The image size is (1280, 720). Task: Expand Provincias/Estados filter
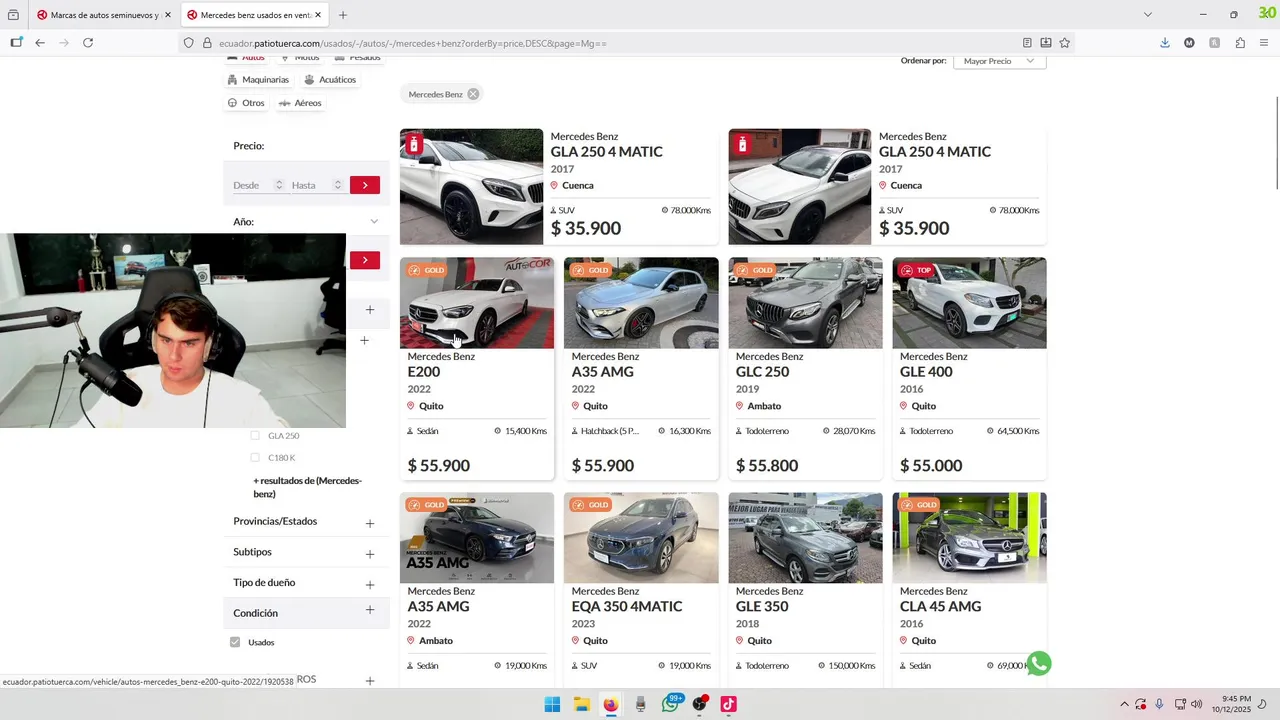click(370, 523)
